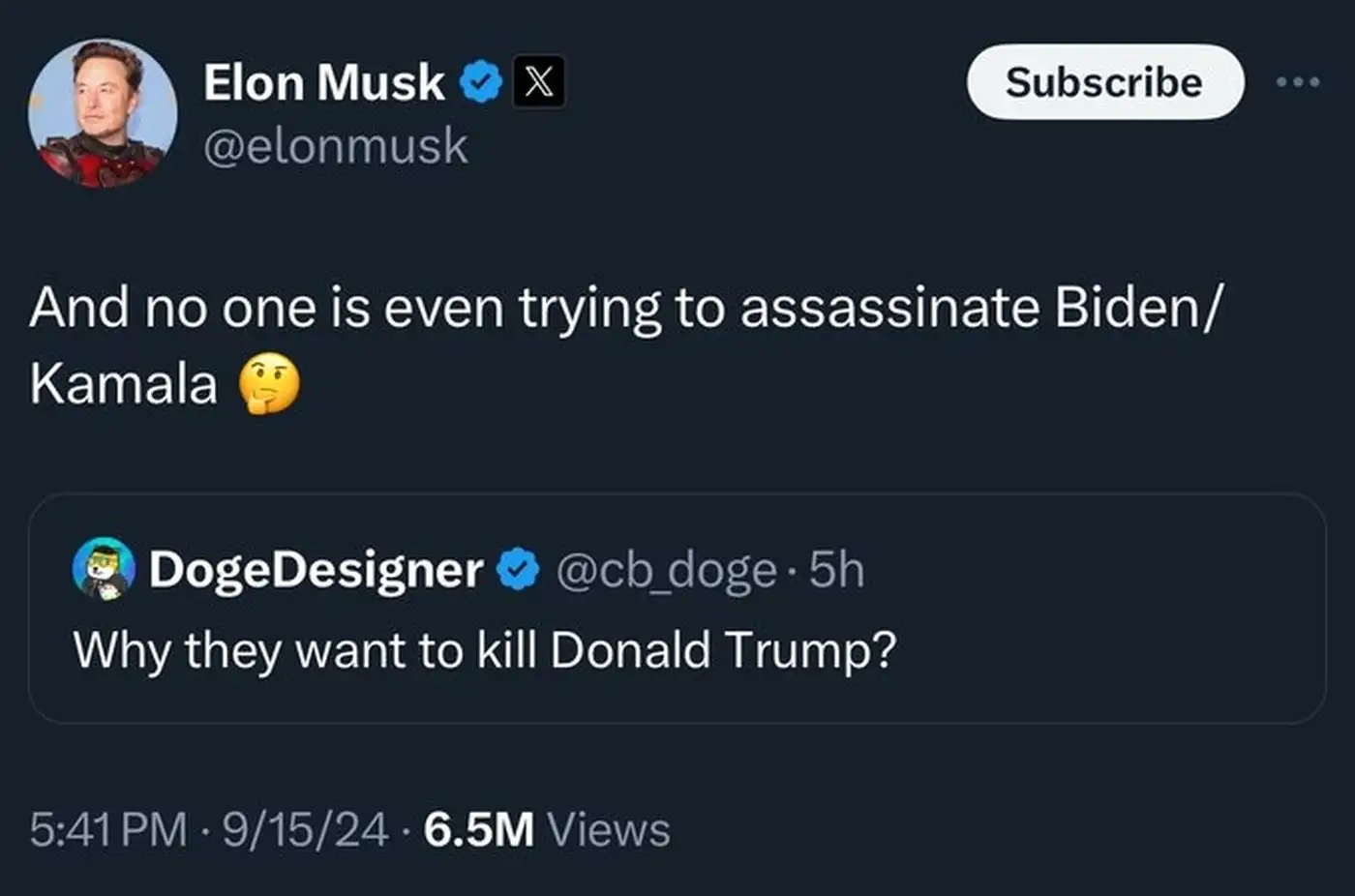Click the X affiliation badge icon

(538, 82)
